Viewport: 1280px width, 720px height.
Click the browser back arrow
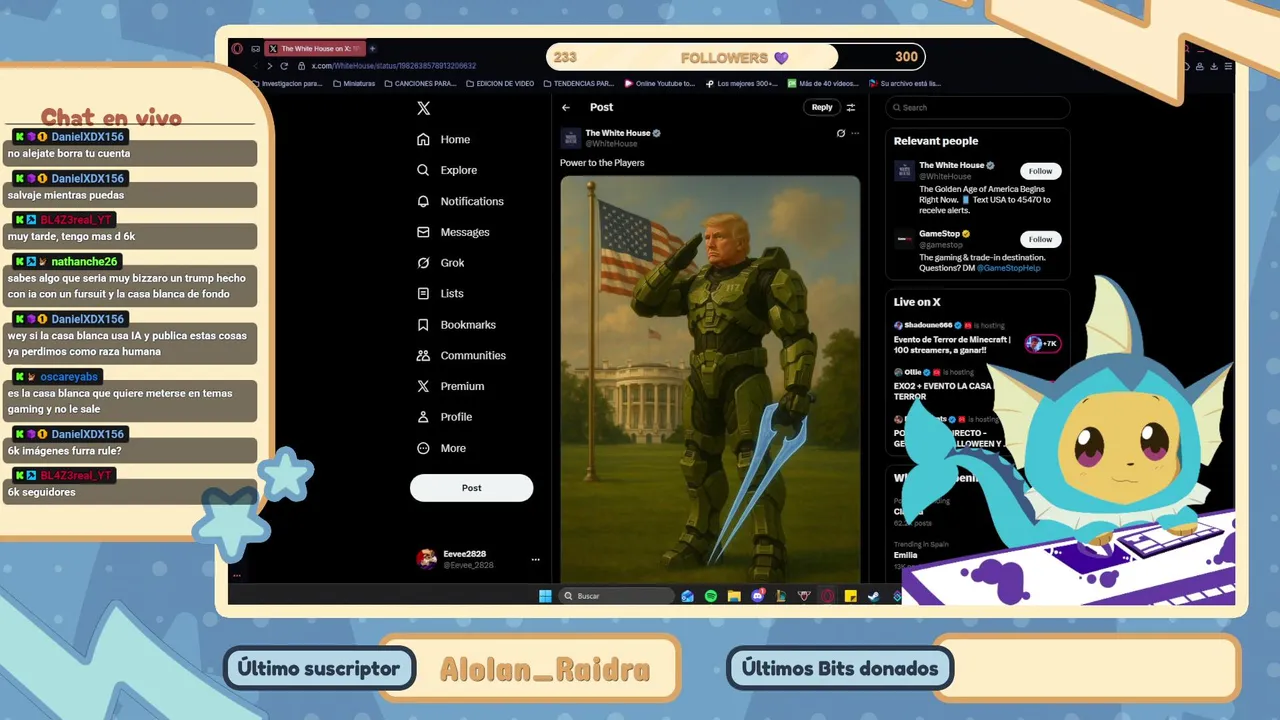click(x=254, y=66)
